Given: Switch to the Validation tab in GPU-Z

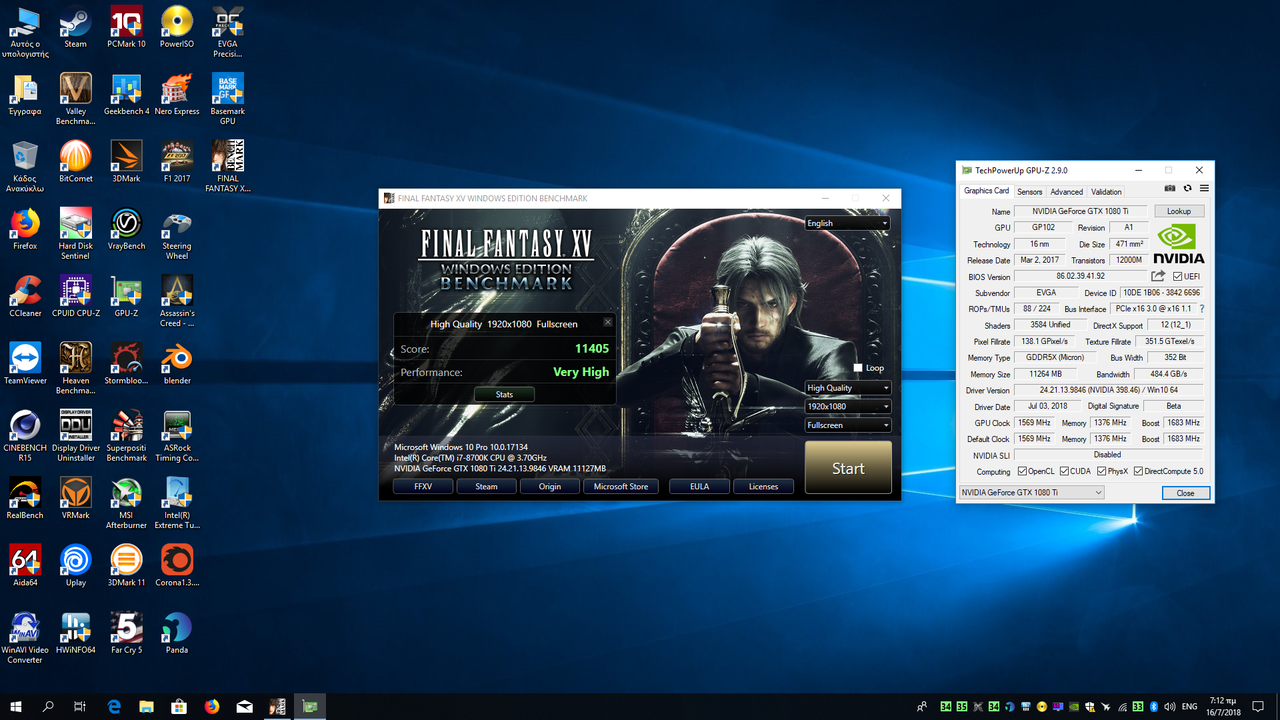Looking at the screenshot, I should pyautogui.click(x=1106, y=192).
